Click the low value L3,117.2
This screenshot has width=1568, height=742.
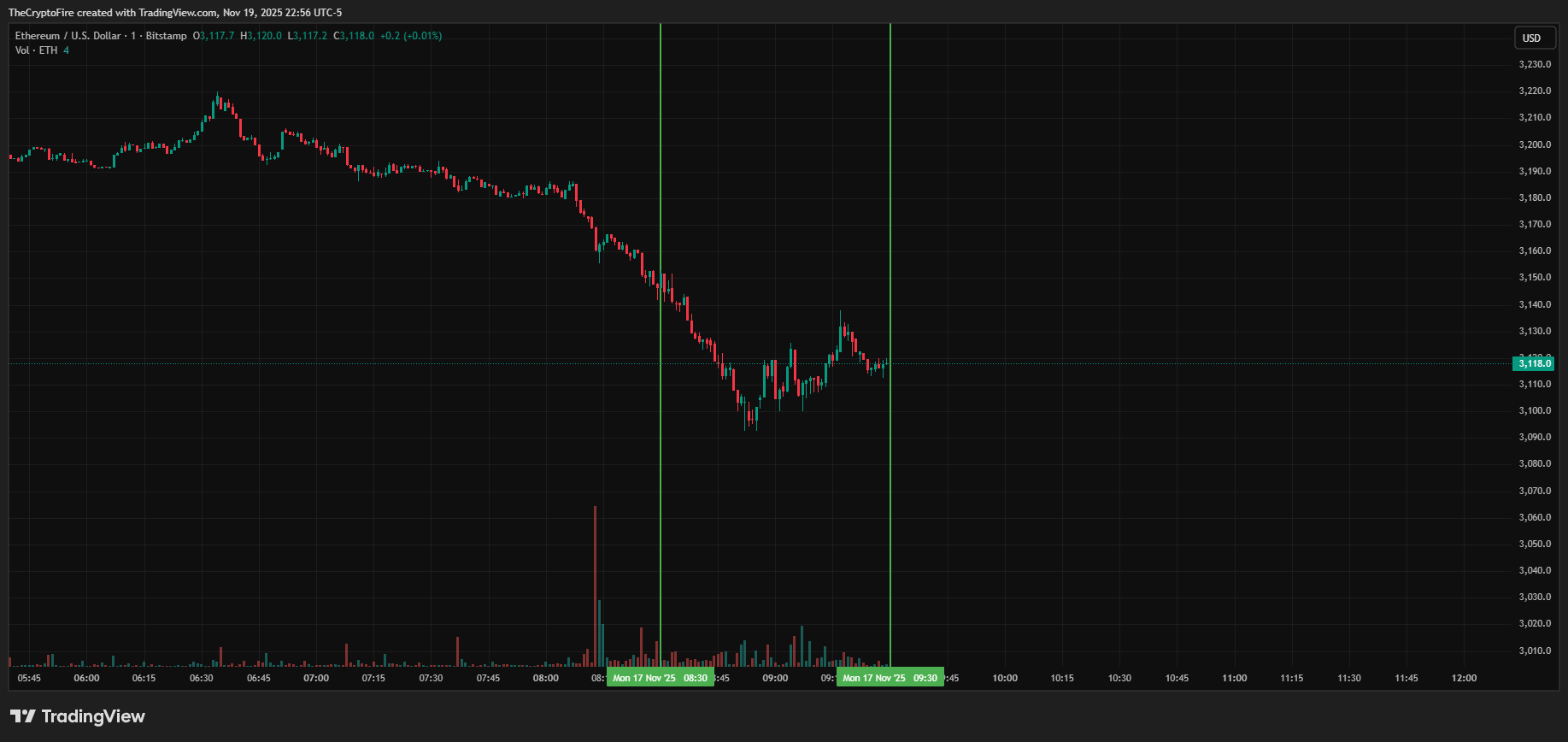coord(308,36)
